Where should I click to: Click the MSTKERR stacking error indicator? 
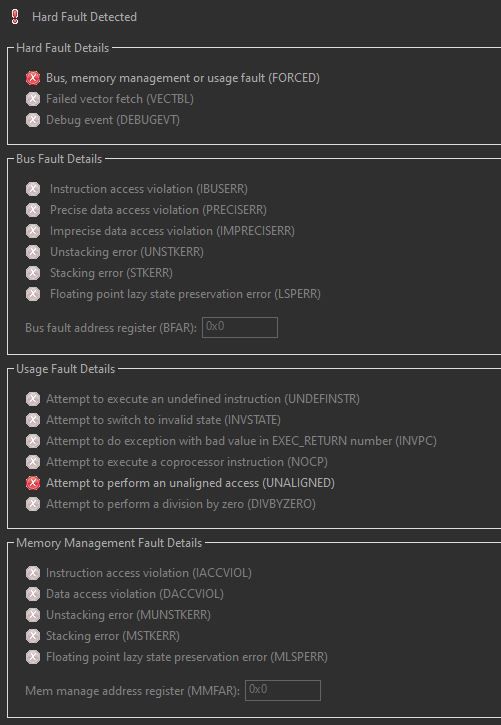[x=33, y=636]
